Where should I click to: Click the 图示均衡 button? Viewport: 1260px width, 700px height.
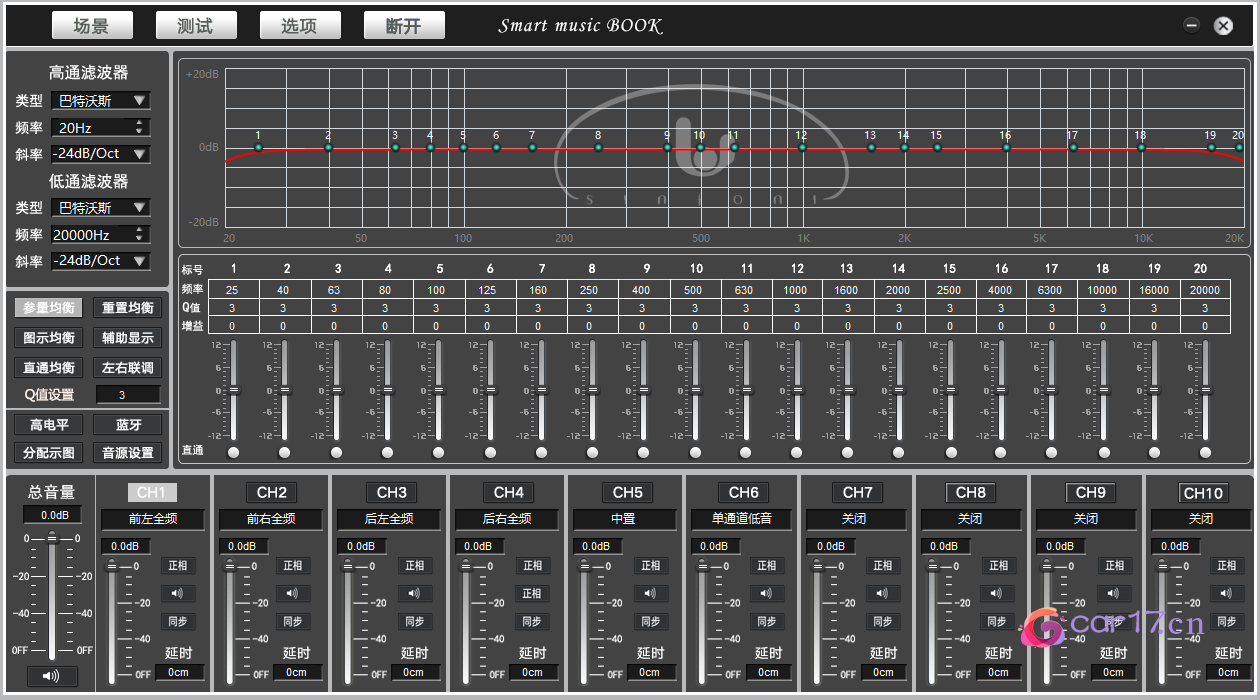pos(49,338)
